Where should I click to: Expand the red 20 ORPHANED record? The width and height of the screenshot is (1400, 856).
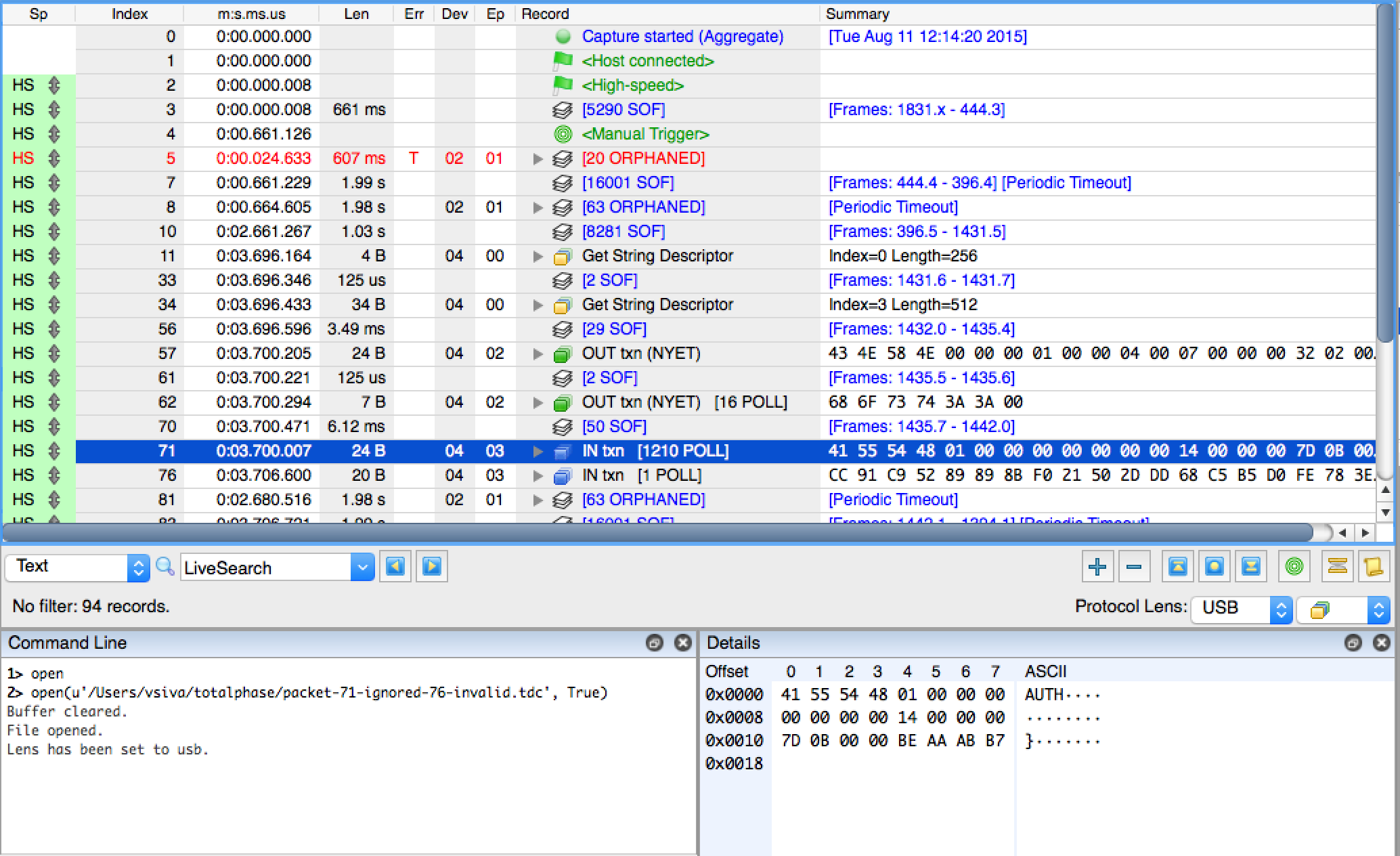pyautogui.click(x=538, y=158)
